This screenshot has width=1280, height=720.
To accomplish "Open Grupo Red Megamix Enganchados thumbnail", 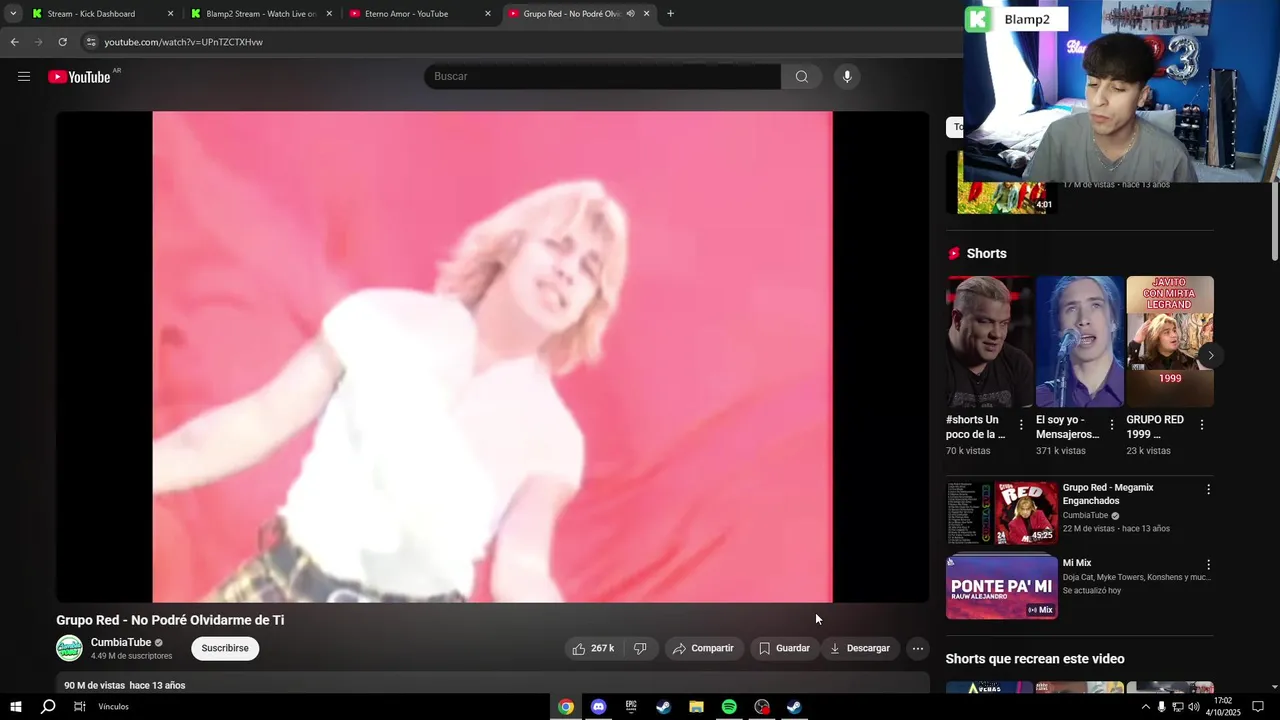I will point(1001,513).
